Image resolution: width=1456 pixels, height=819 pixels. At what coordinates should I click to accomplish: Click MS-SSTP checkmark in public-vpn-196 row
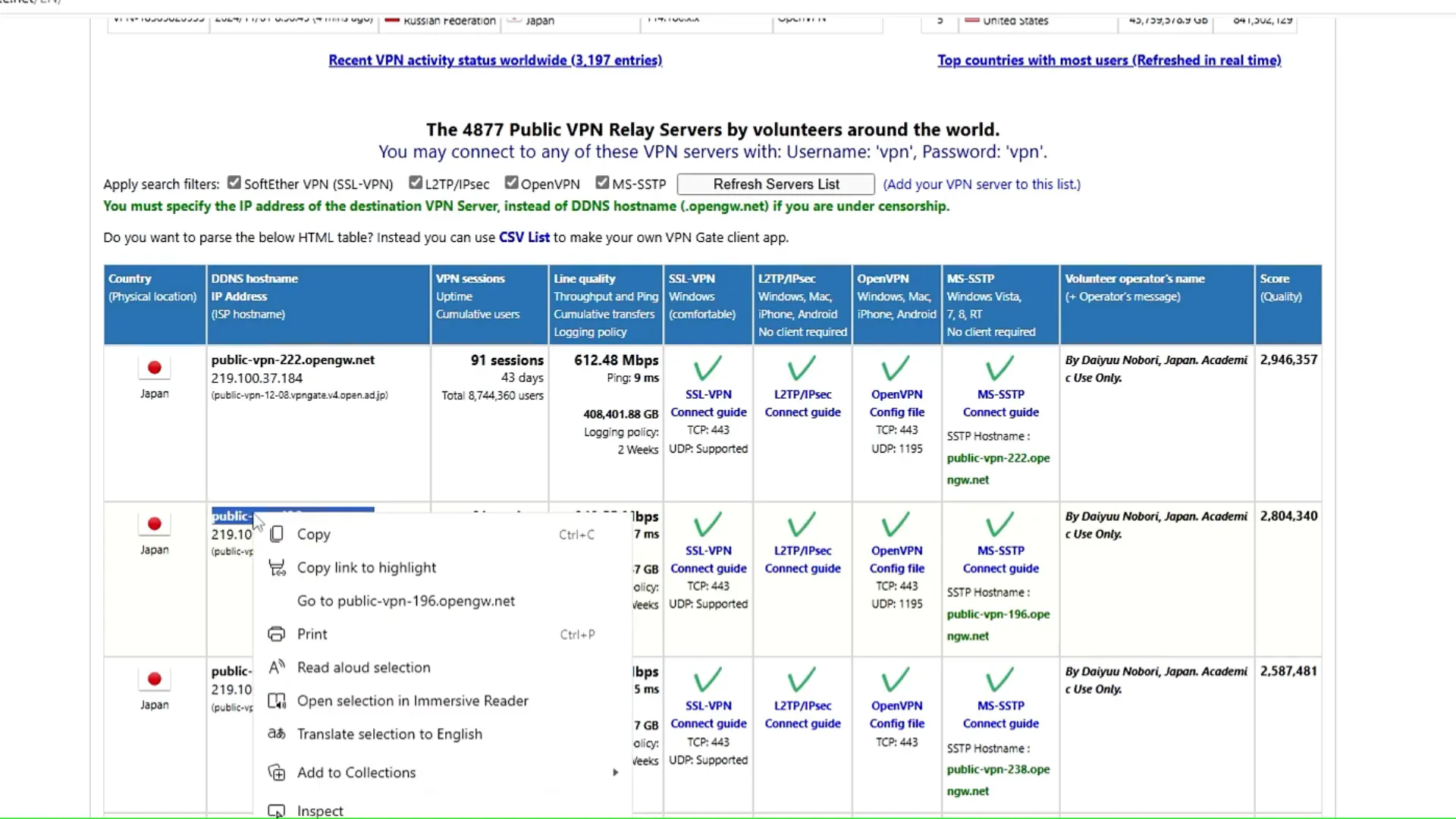click(999, 525)
